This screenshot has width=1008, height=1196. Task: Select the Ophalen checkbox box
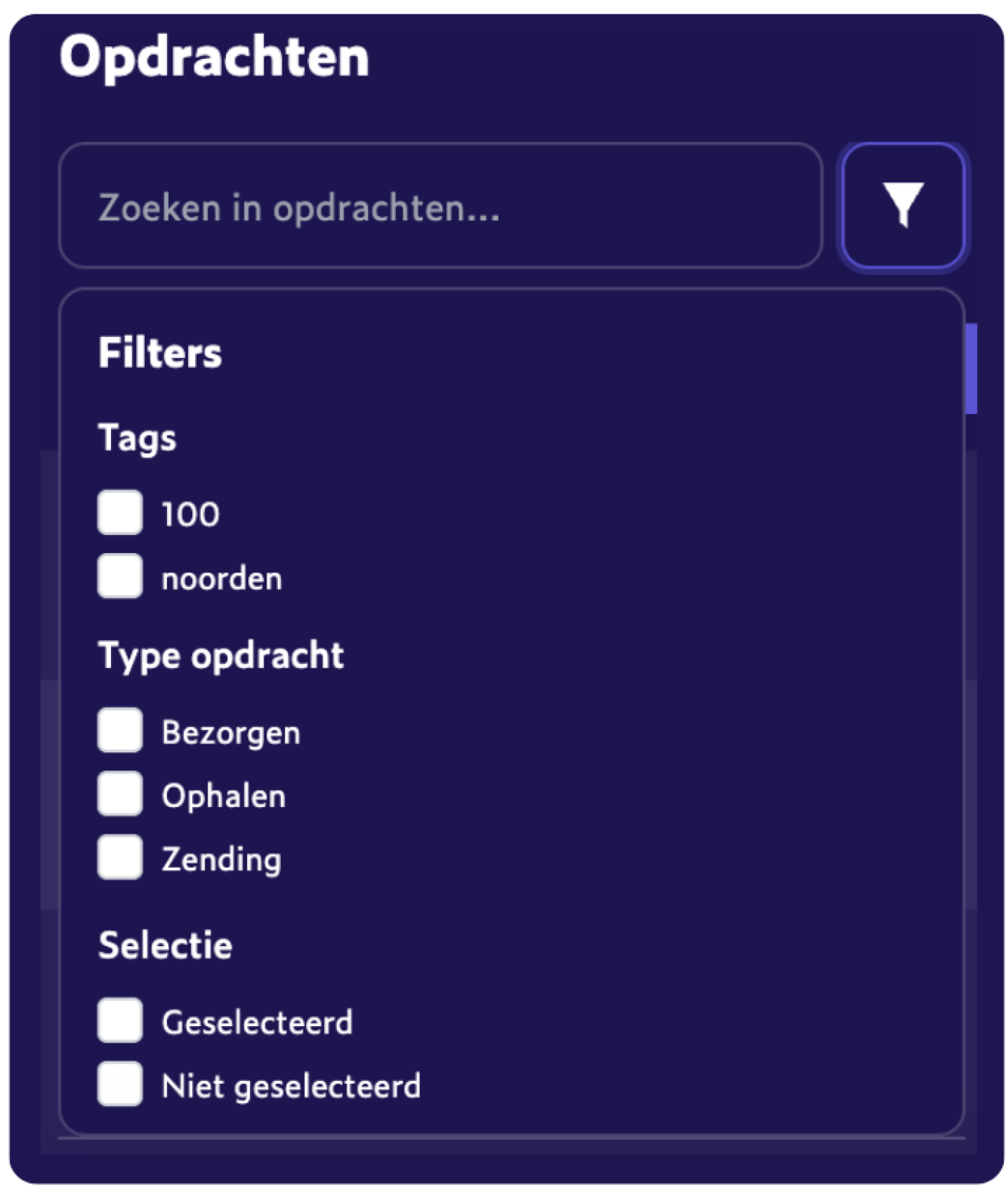point(120,793)
